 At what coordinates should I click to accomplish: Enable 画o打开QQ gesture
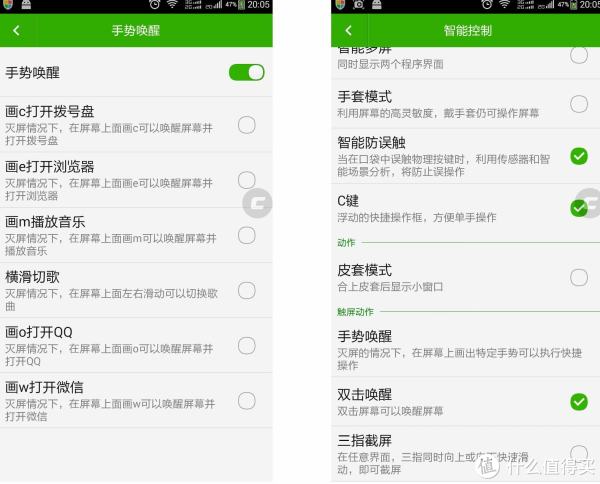point(246,345)
